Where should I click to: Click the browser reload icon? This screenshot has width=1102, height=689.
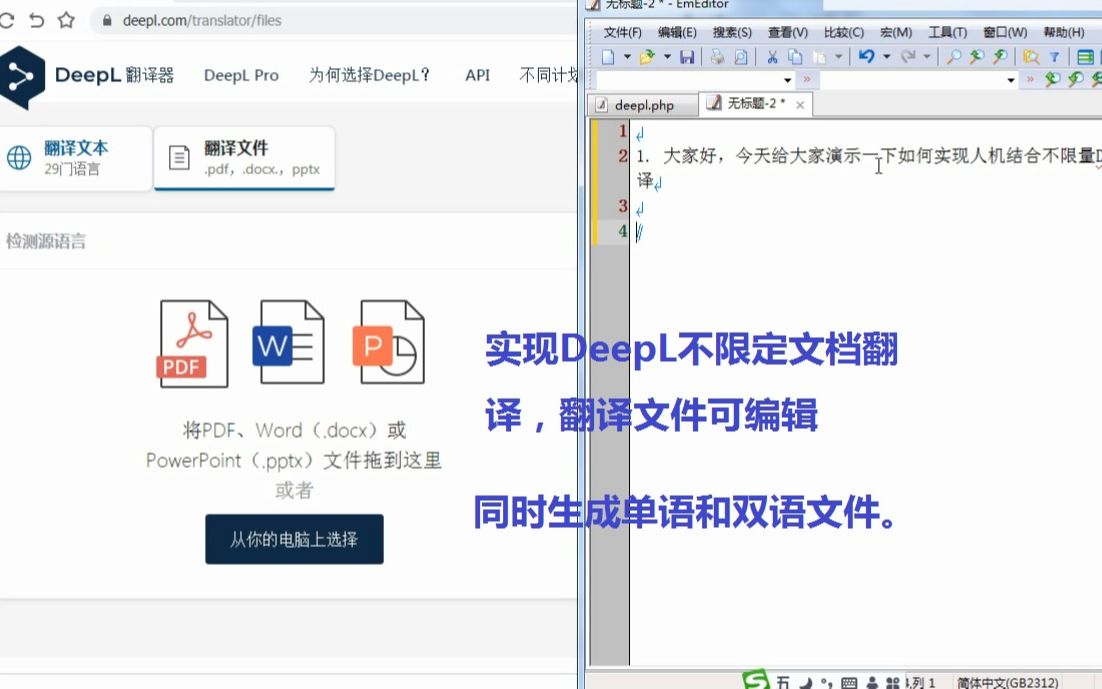coord(7,20)
